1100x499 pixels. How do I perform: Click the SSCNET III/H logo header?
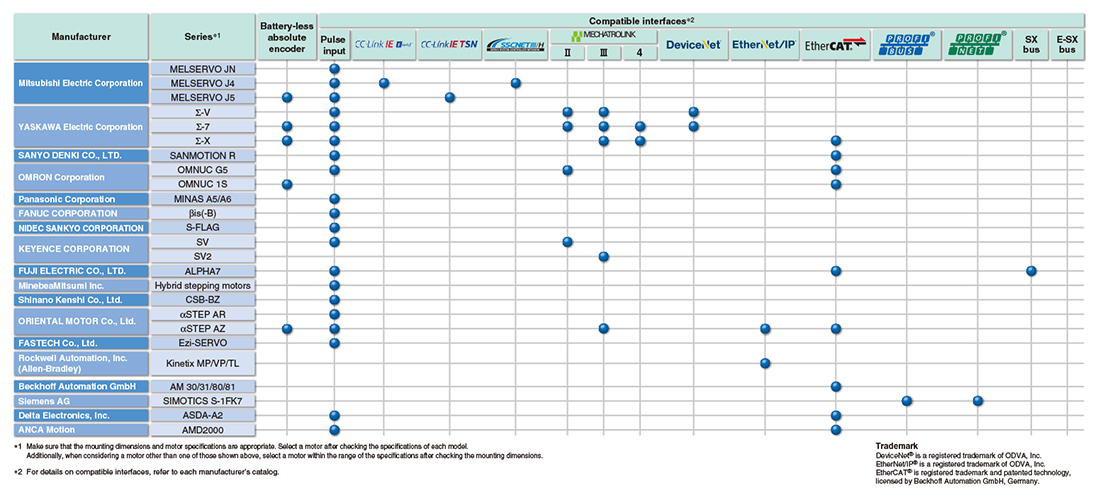click(x=516, y=45)
